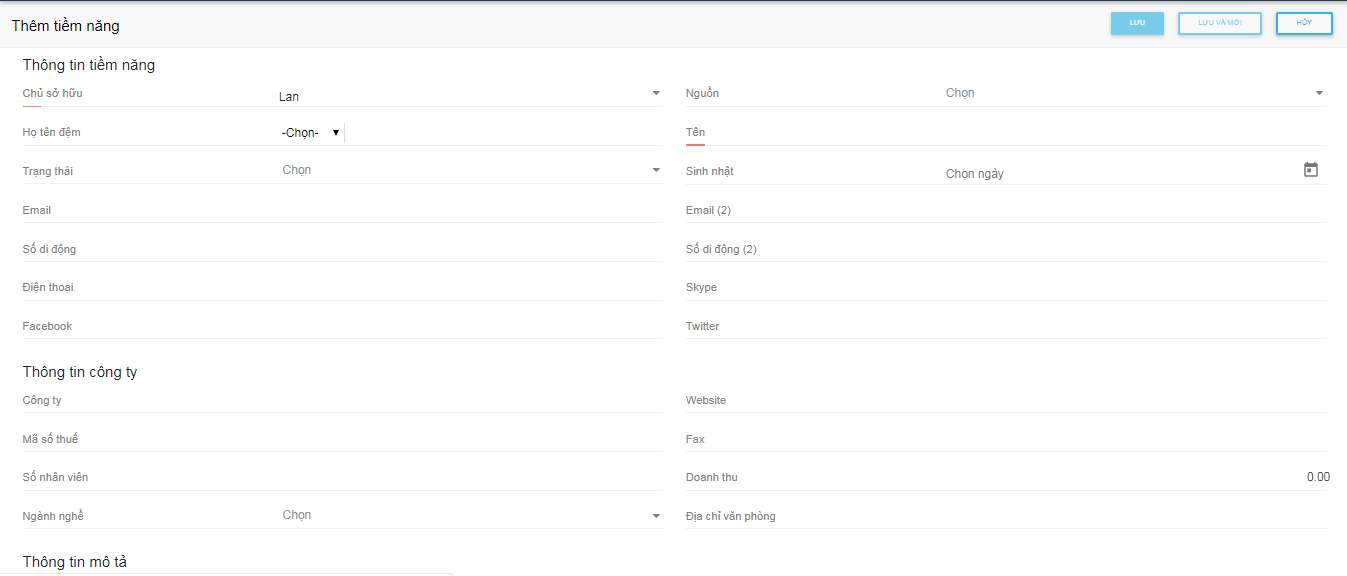Select the Số di động field
The height and width of the screenshot is (576, 1347).
[470, 249]
